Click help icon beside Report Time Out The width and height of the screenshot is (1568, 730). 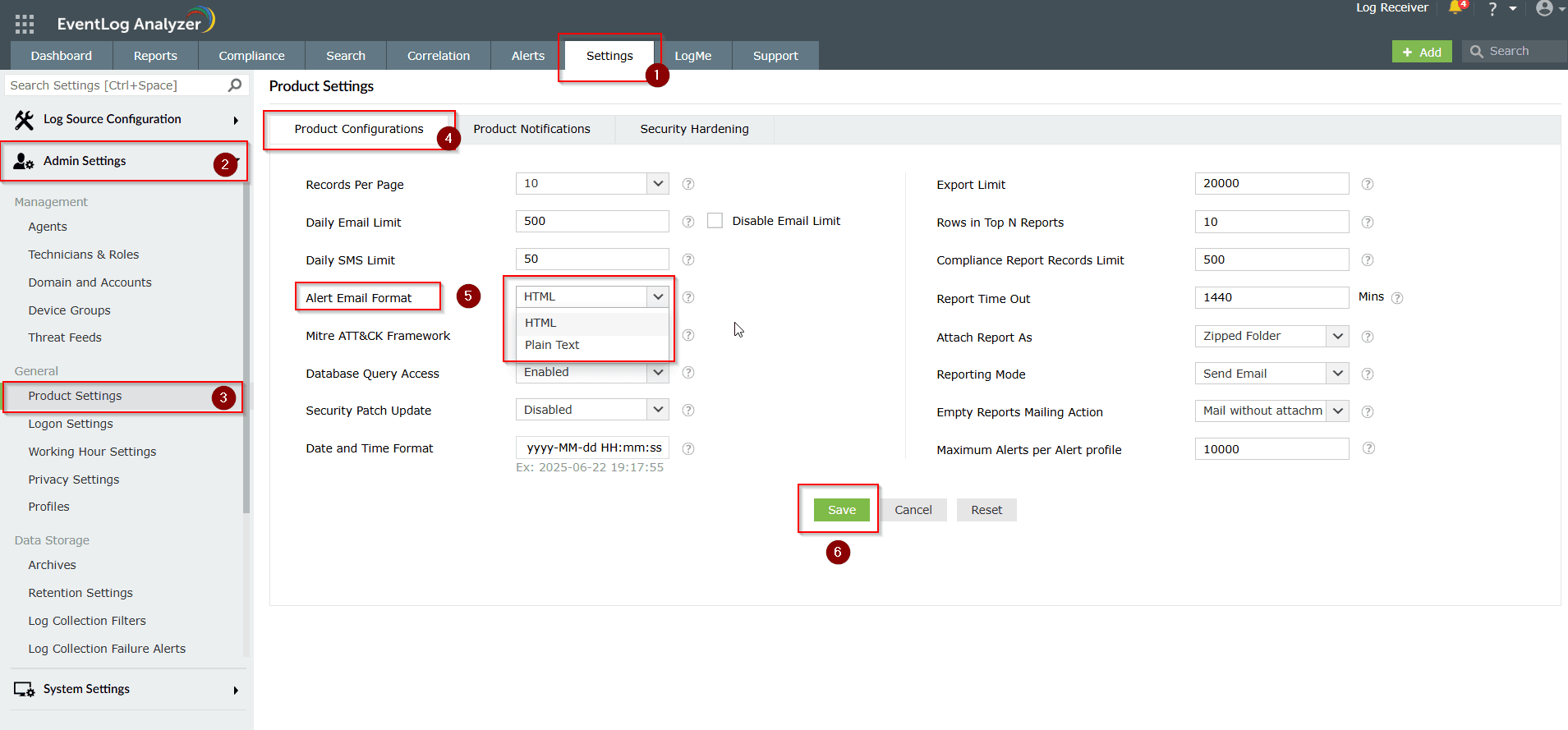click(1397, 298)
